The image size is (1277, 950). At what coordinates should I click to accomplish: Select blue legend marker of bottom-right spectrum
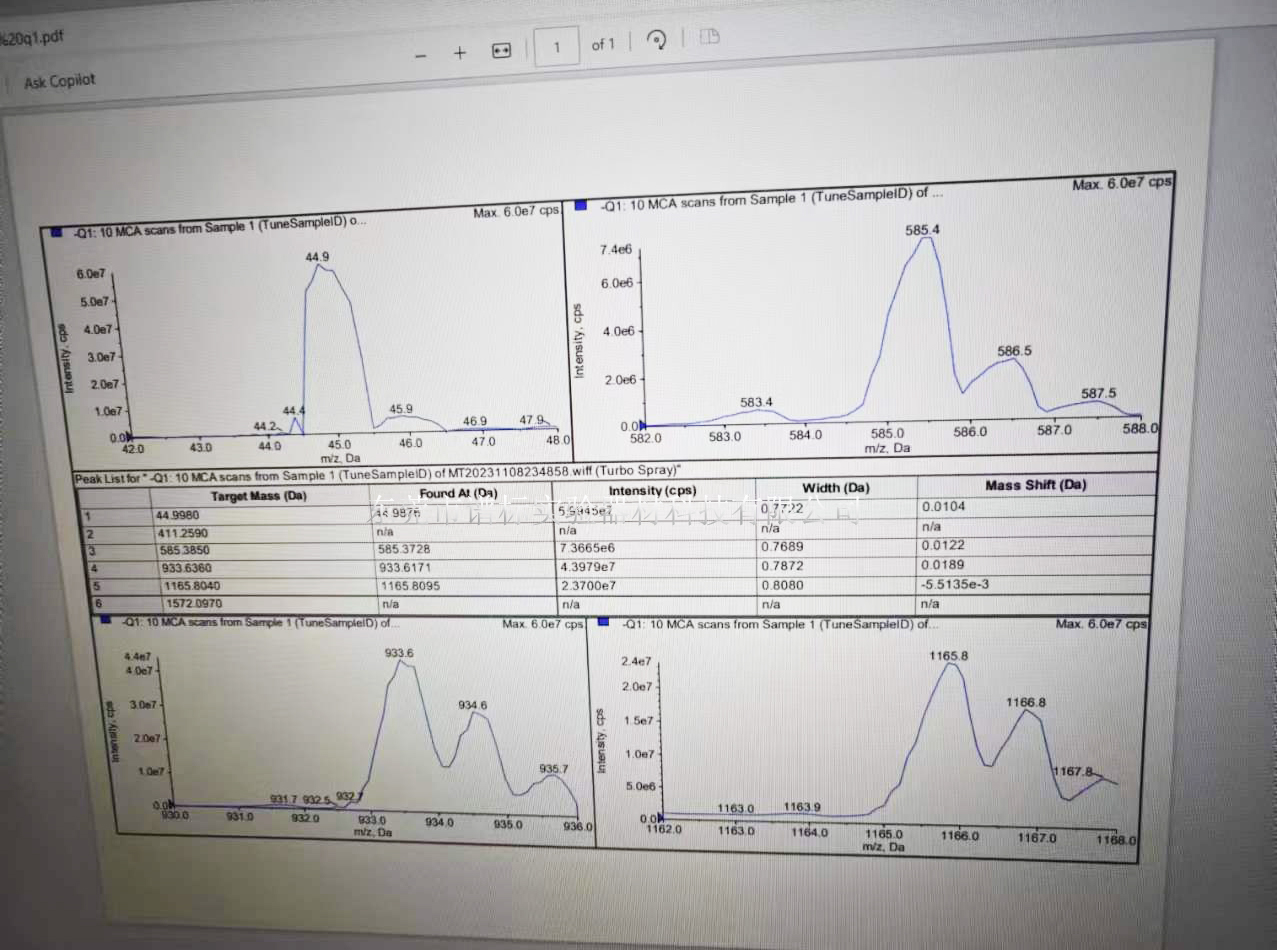tap(605, 622)
